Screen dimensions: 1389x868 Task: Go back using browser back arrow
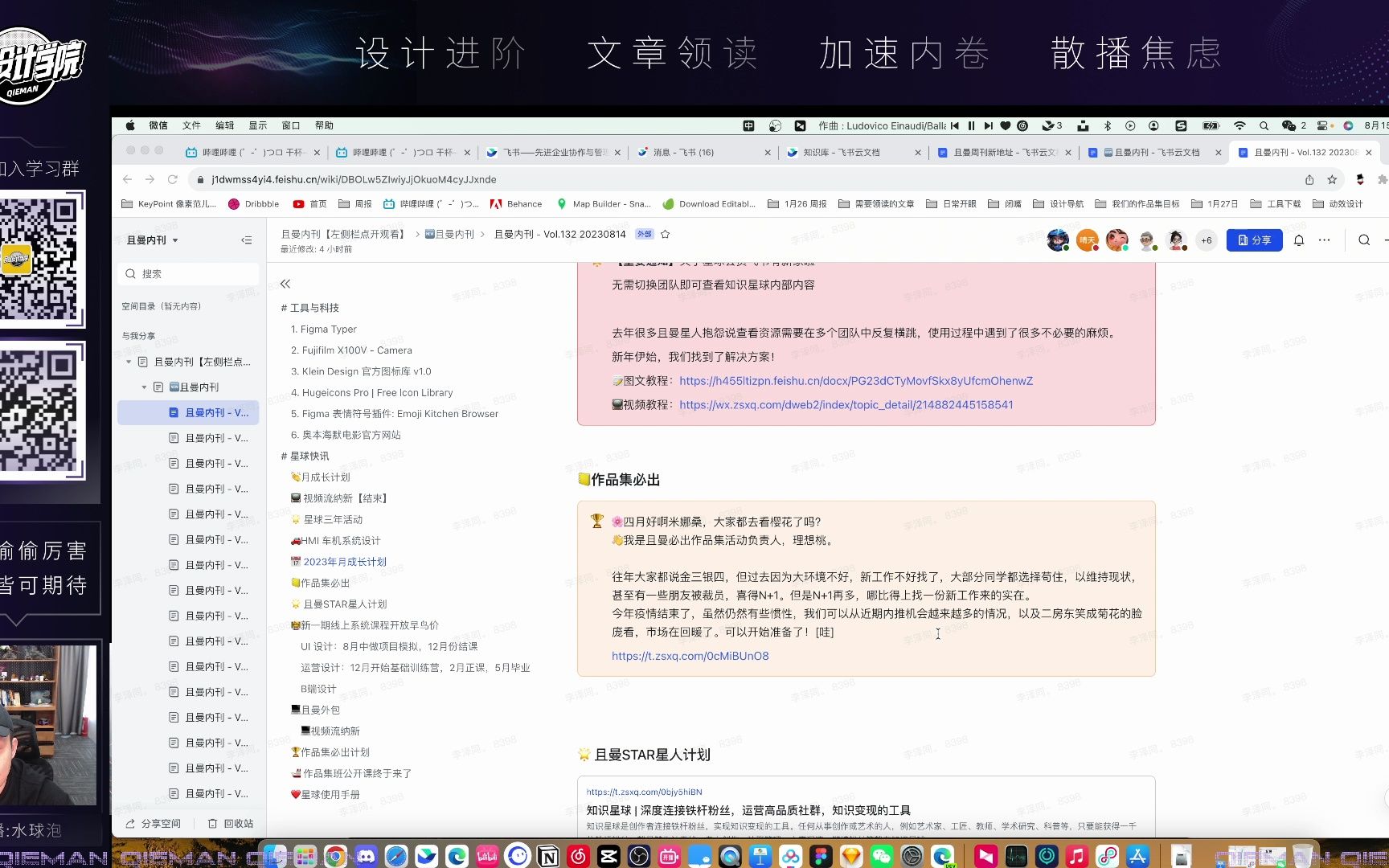click(x=127, y=179)
